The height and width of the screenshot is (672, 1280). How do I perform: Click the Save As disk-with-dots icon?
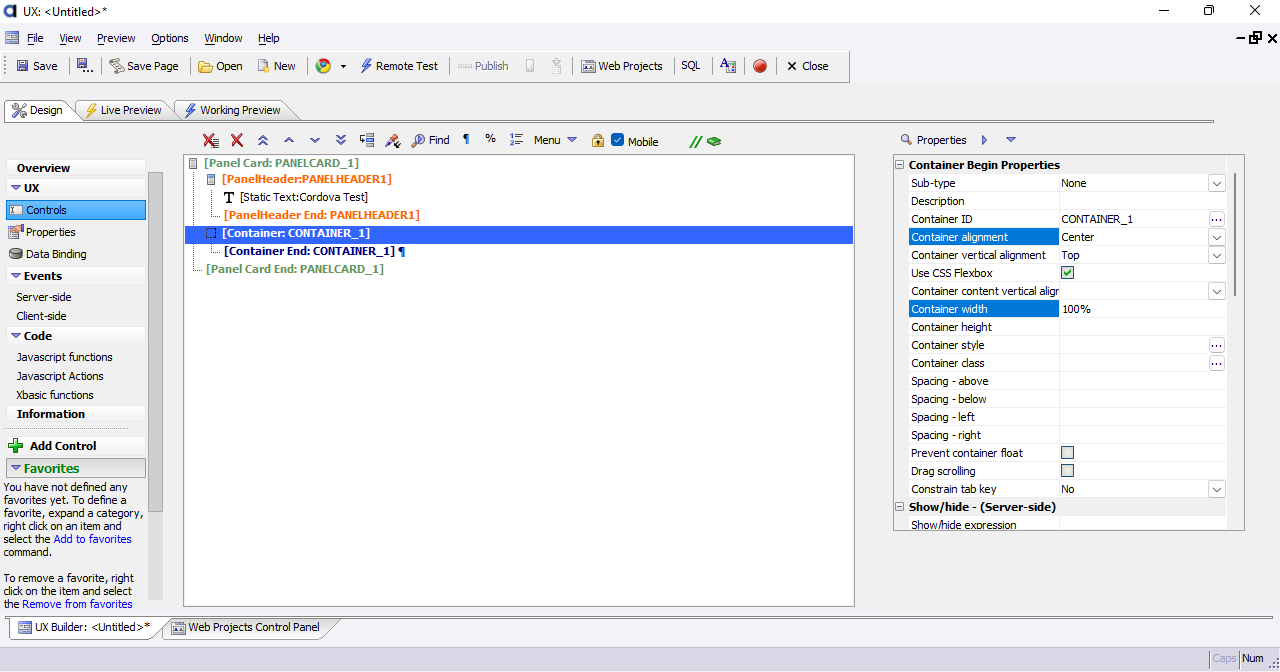click(x=85, y=66)
